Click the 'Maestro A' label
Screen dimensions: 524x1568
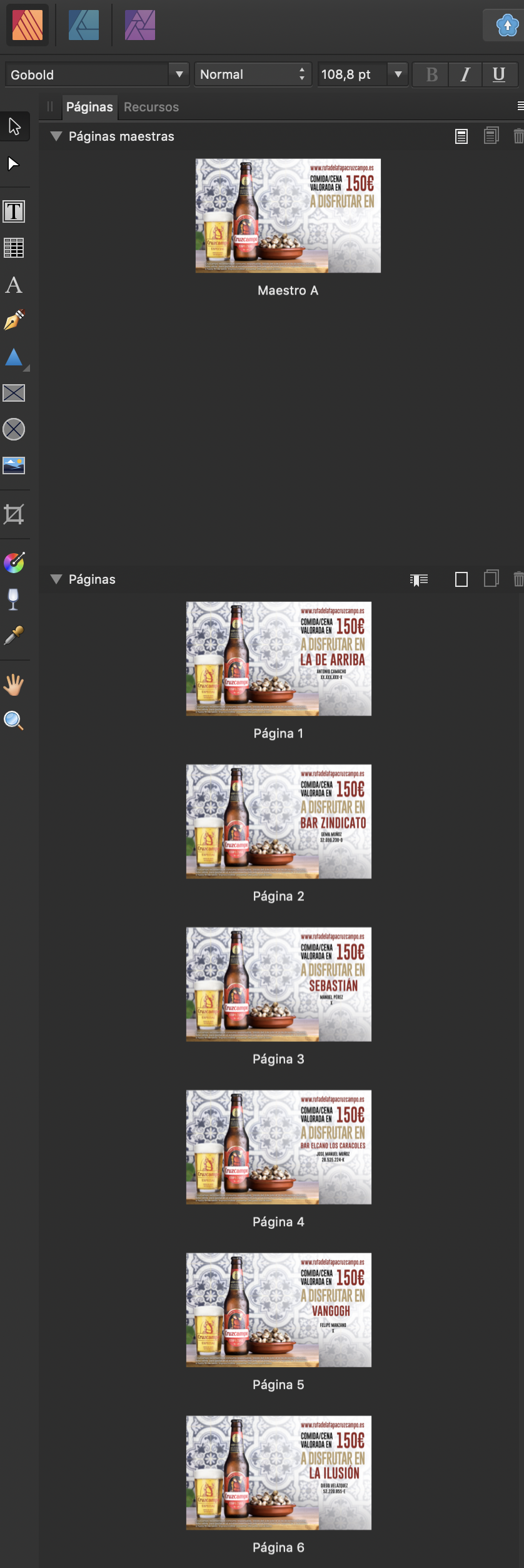coord(288,290)
